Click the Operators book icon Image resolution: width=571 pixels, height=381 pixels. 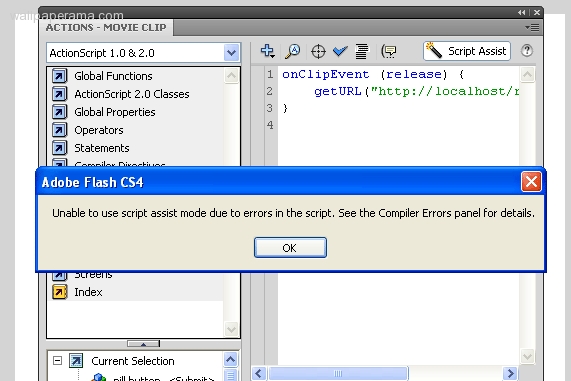point(59,130)
